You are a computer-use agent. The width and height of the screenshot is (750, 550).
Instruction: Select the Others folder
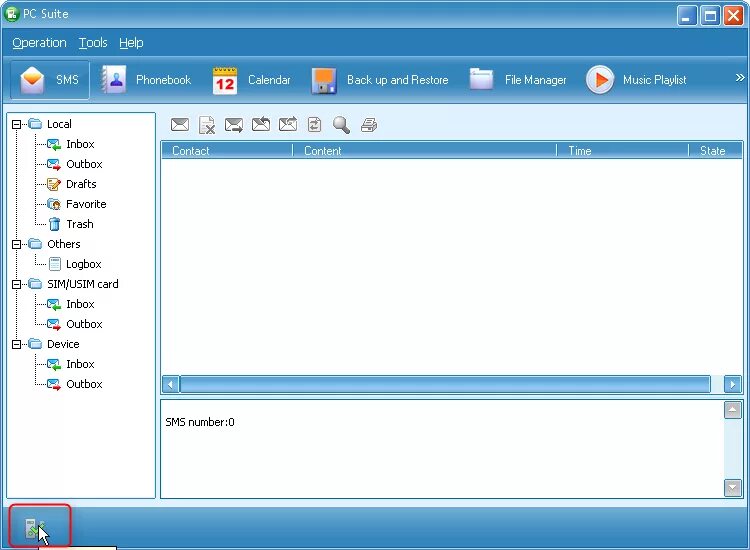click(54, 244)
